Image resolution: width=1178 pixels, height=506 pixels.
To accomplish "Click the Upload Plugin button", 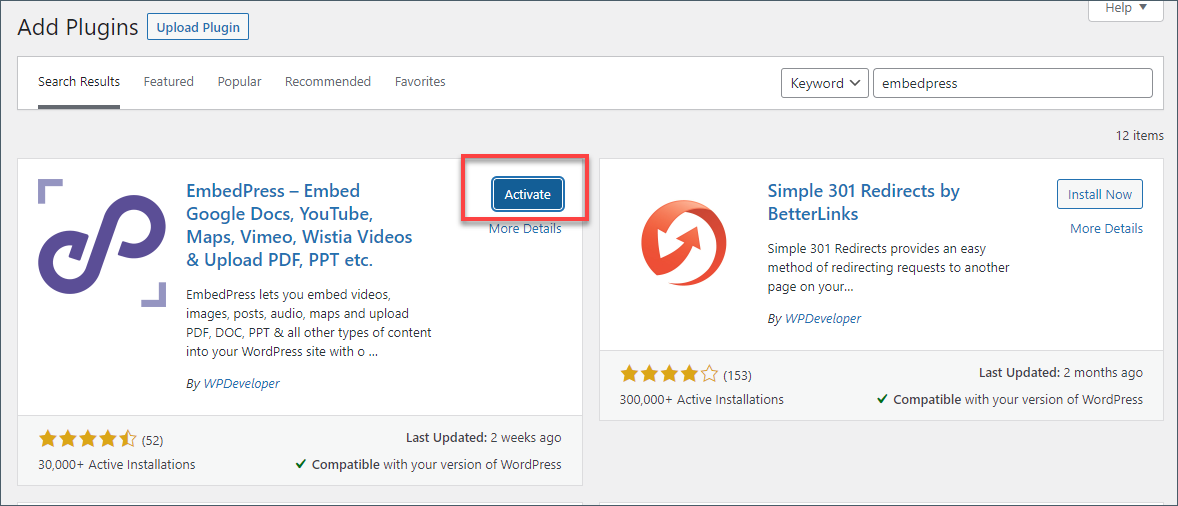I will tap(198, 28).
